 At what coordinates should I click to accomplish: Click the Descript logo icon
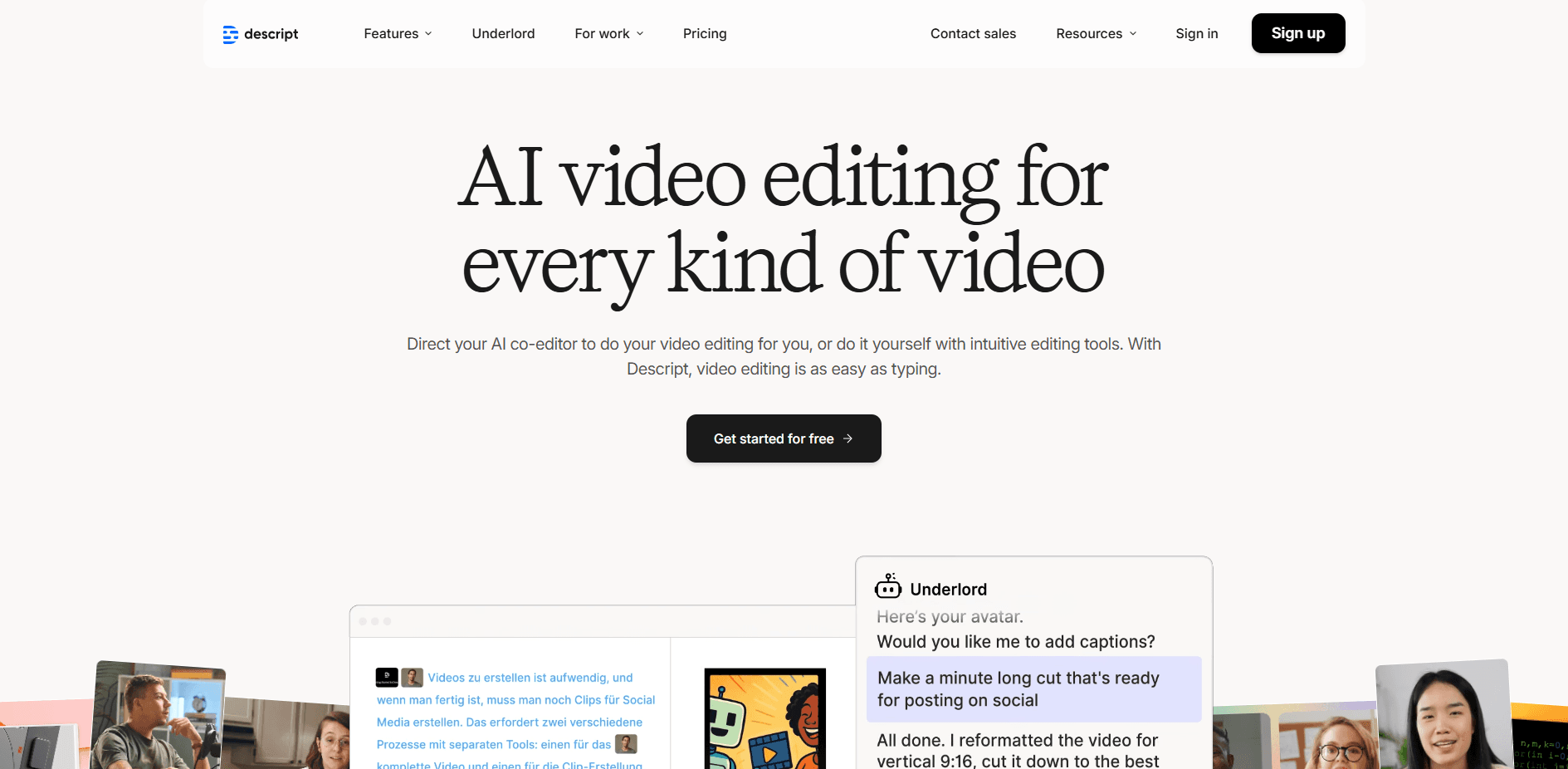click(230, 34)
